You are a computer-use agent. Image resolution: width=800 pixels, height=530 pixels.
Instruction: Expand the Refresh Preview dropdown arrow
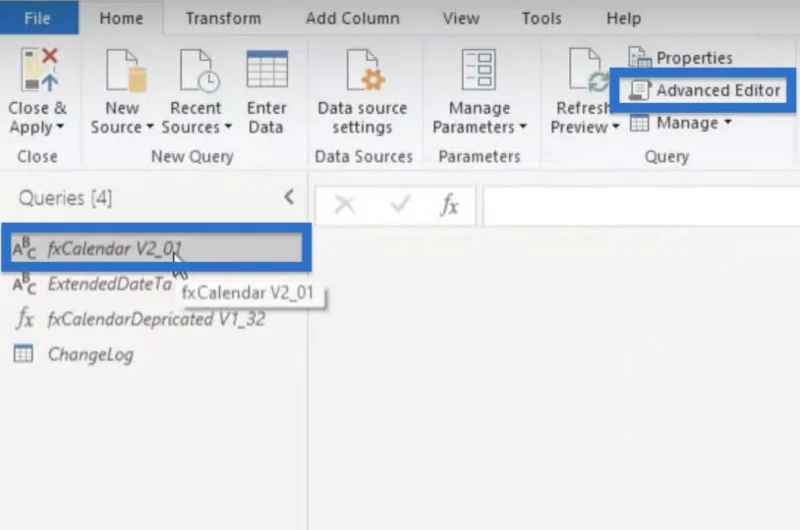pyautogui.click(x=616, y=126)
